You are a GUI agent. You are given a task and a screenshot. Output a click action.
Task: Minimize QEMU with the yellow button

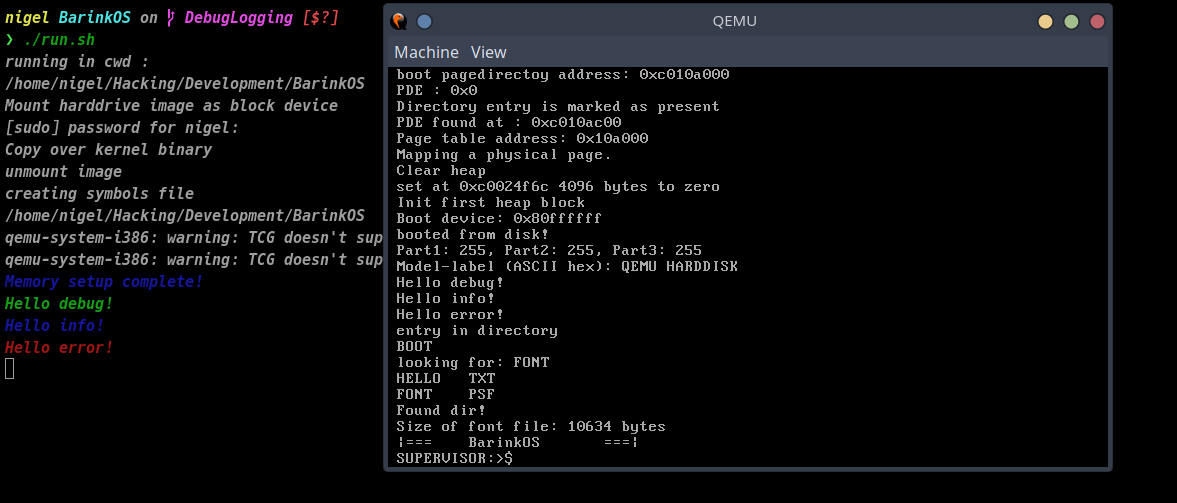[1045, 21]
